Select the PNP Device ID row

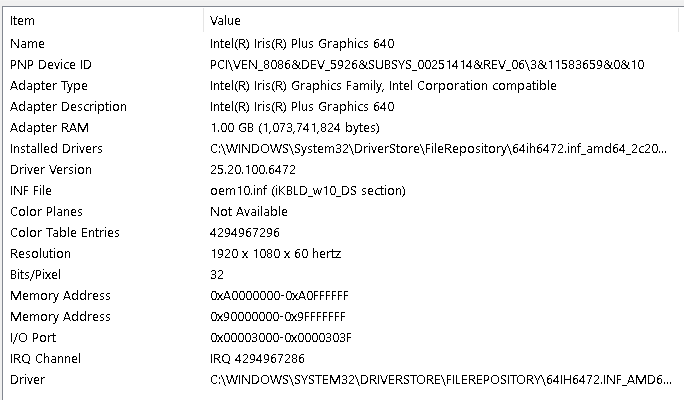pyautogui.click(x=341, y=65)
